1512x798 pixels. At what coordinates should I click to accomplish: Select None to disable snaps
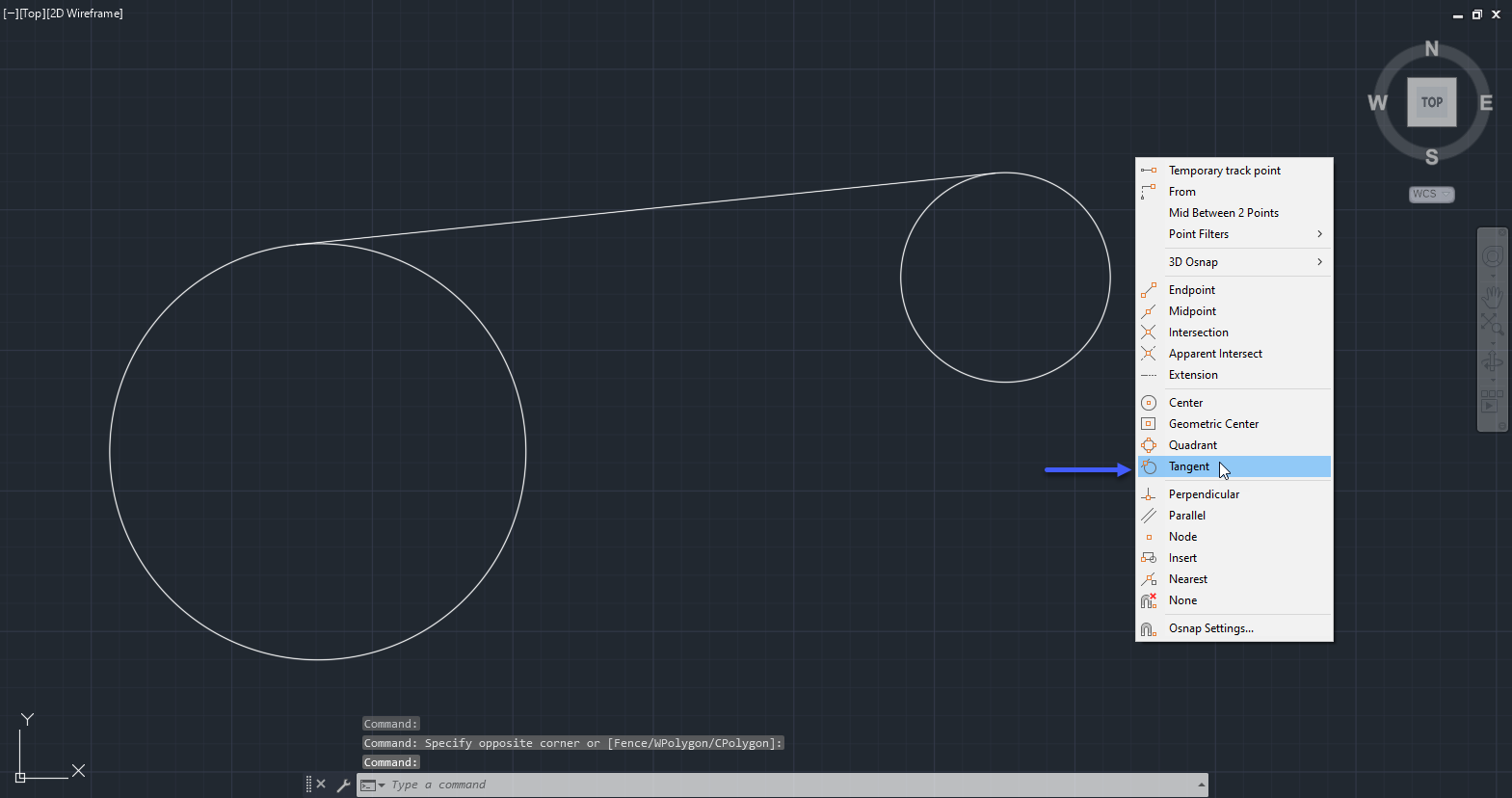1234,600
